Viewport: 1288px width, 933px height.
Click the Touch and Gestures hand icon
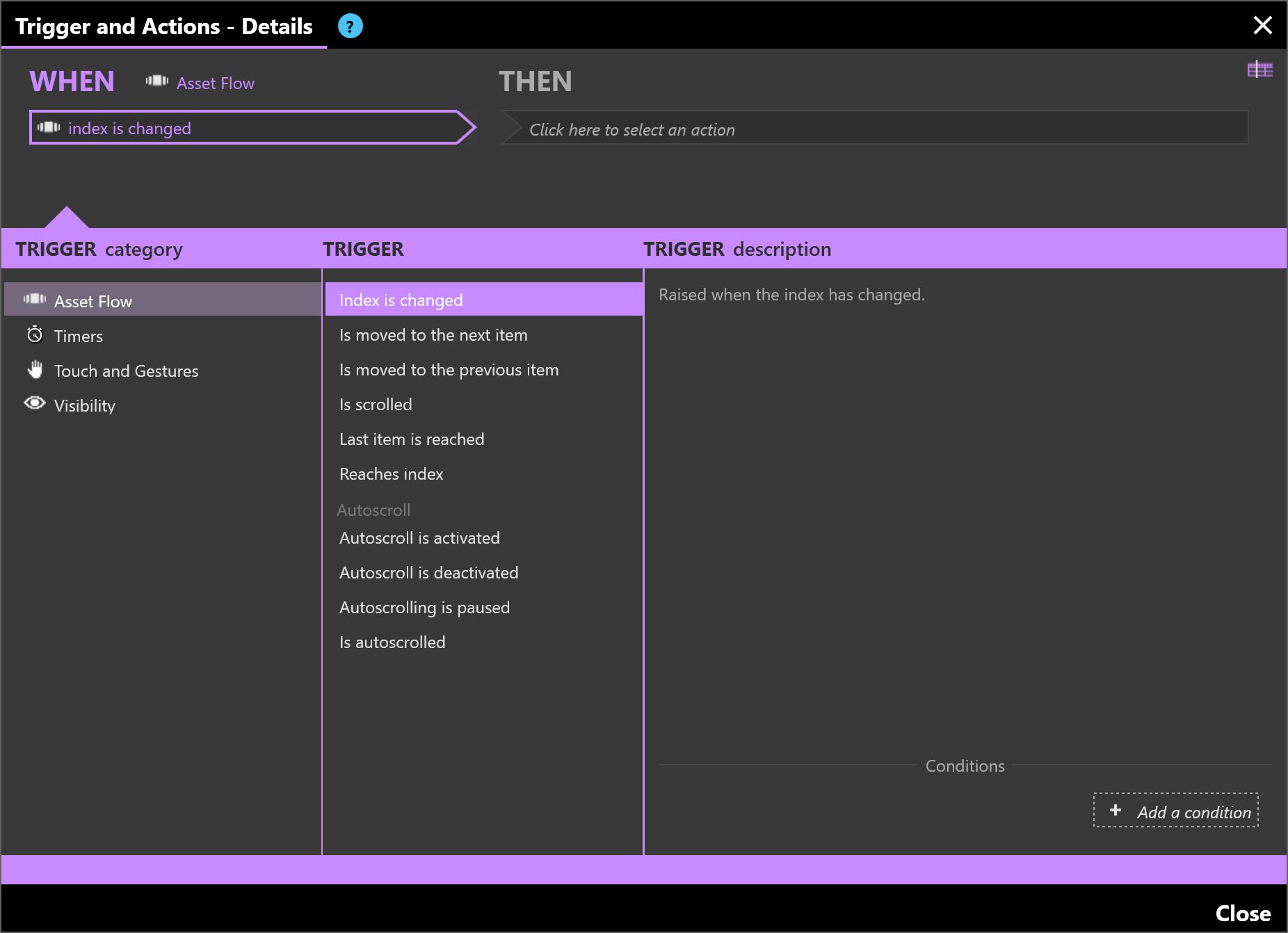[x=35, y=370]
